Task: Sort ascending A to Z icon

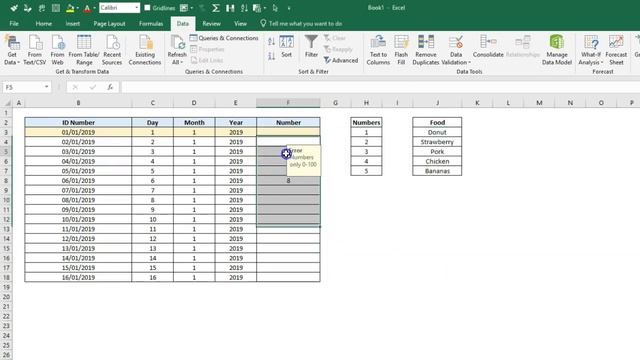Action: pos(271,41)
